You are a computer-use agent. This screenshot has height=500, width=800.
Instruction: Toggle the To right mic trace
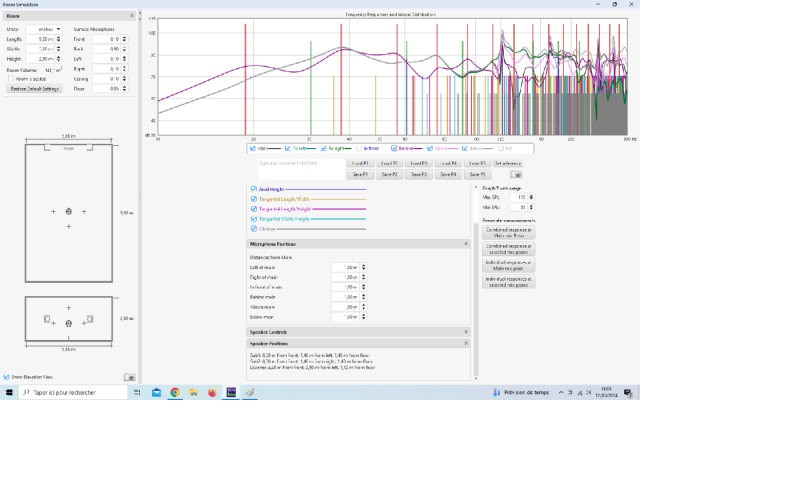click(x=323, y=148)
